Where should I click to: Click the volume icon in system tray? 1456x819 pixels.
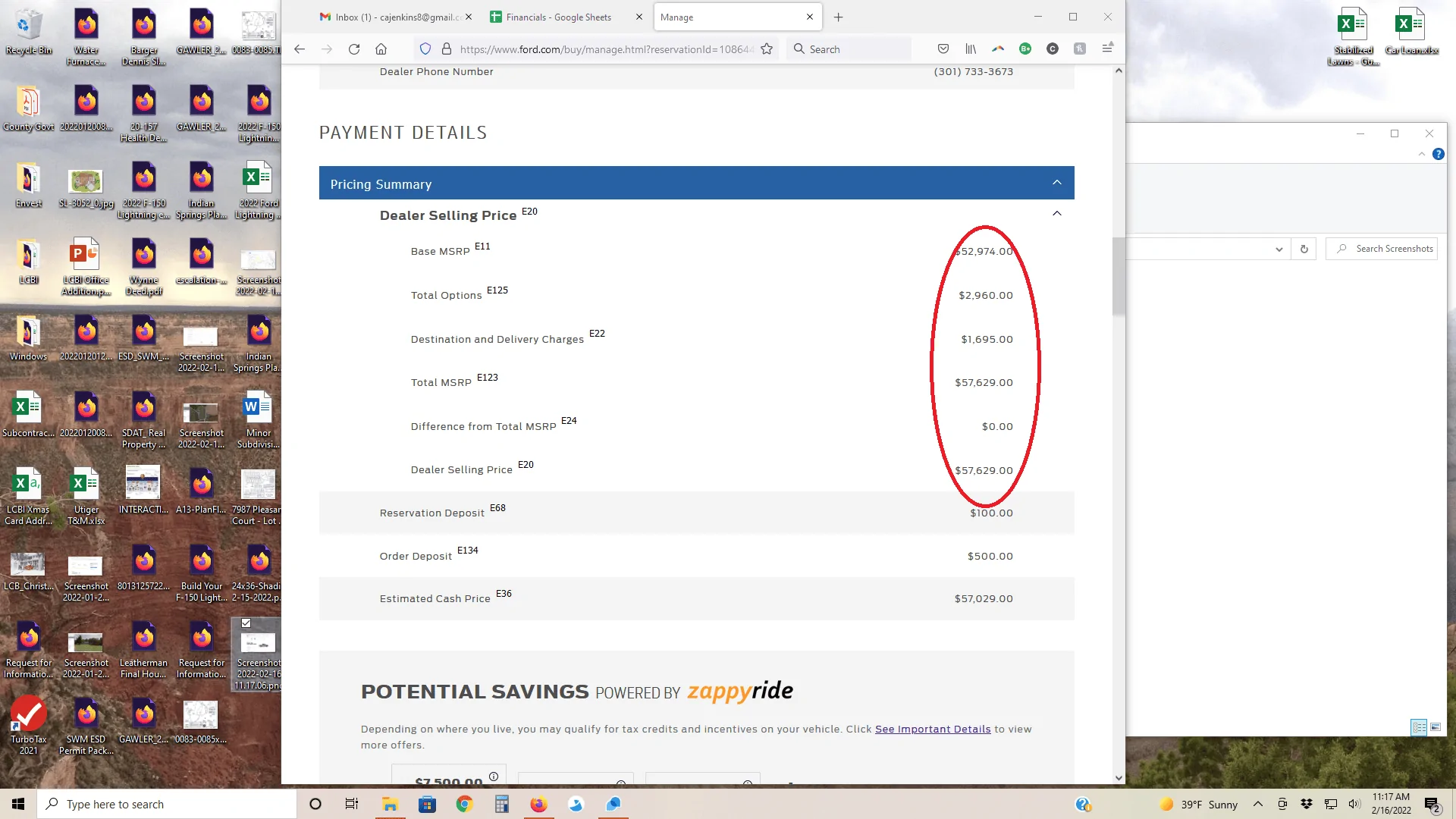click(x=1354, y=805)
